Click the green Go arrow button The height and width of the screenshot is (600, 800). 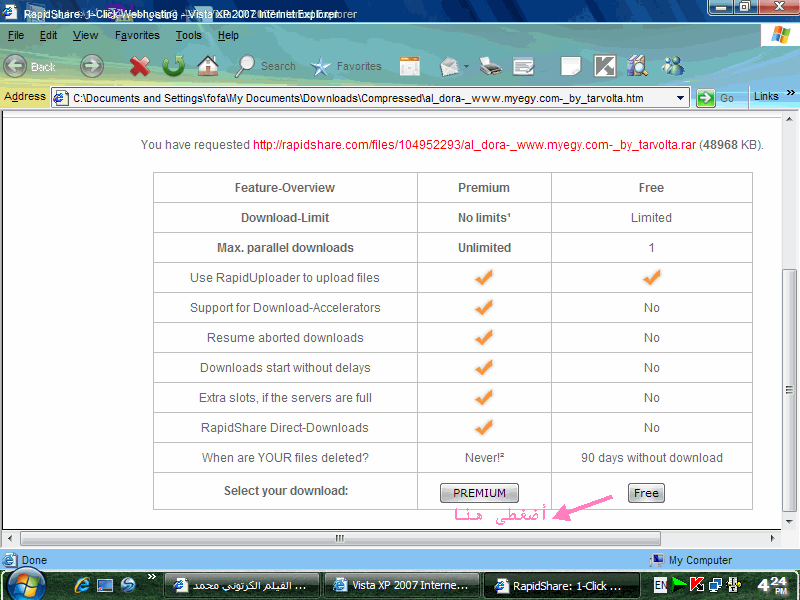(x=706, y=98)
